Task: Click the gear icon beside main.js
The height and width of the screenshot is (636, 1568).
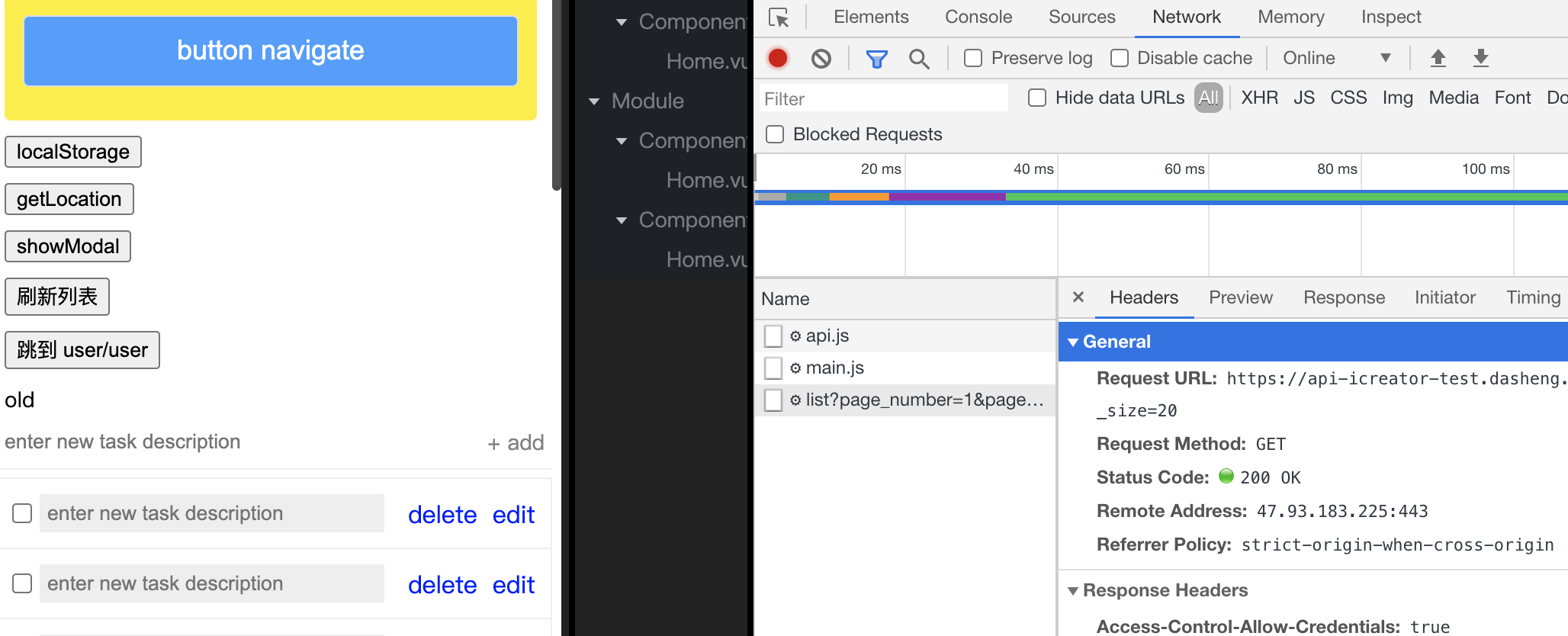Action: pyautogui.click(x=795, y=368)
